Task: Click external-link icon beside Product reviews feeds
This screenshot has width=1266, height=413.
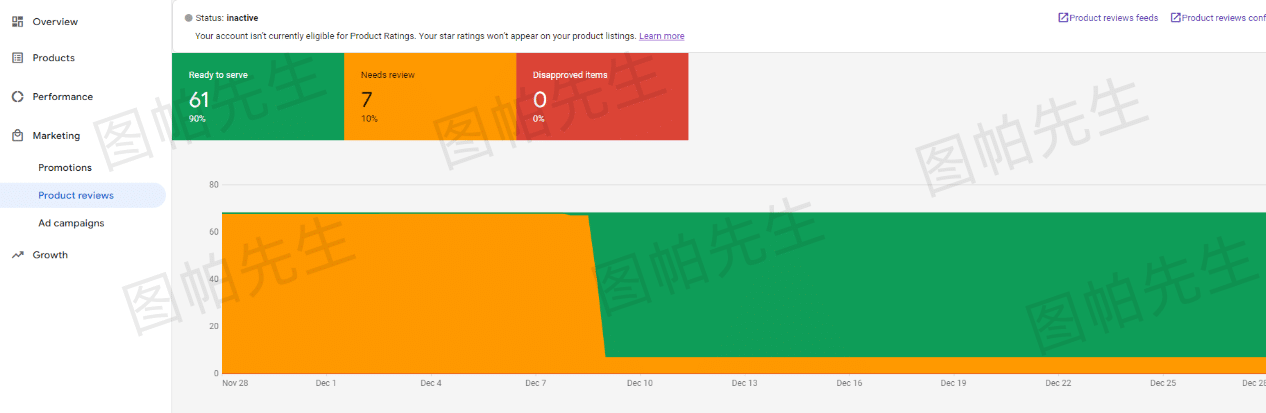Action: click(x=1063, y=18)
